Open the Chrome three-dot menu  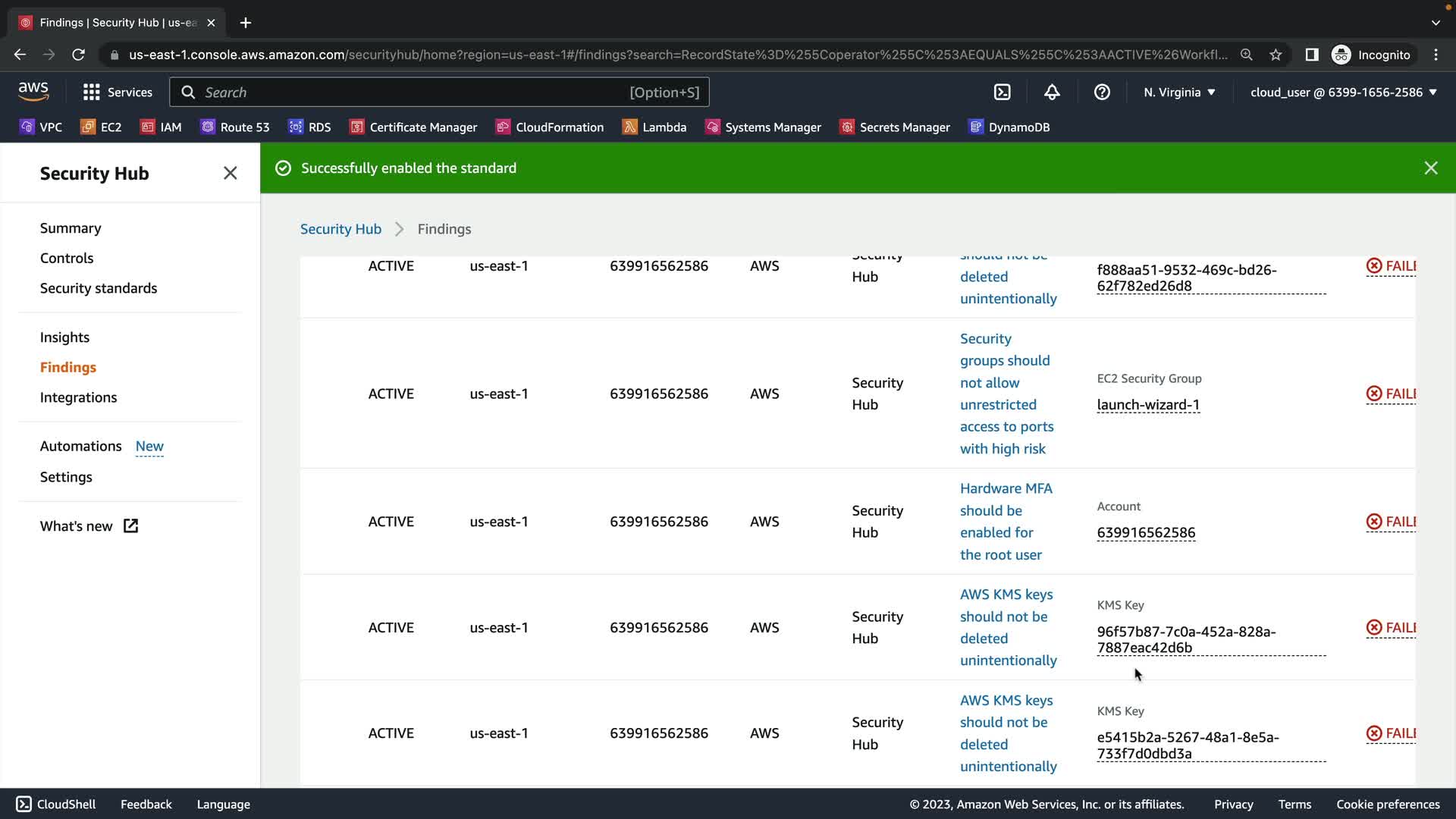point(1436,55)
